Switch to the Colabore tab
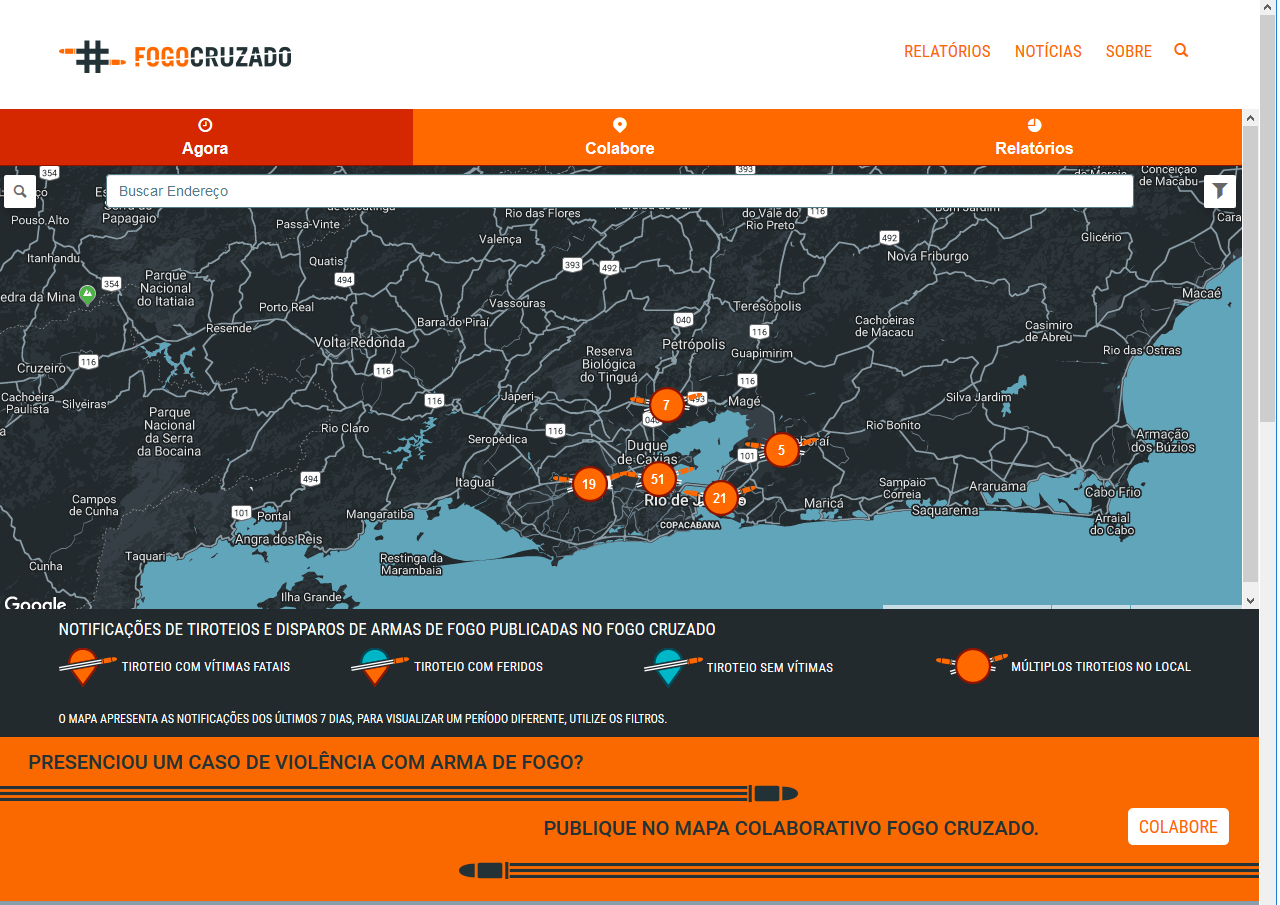1280x905 pixels. pos(619,137)
